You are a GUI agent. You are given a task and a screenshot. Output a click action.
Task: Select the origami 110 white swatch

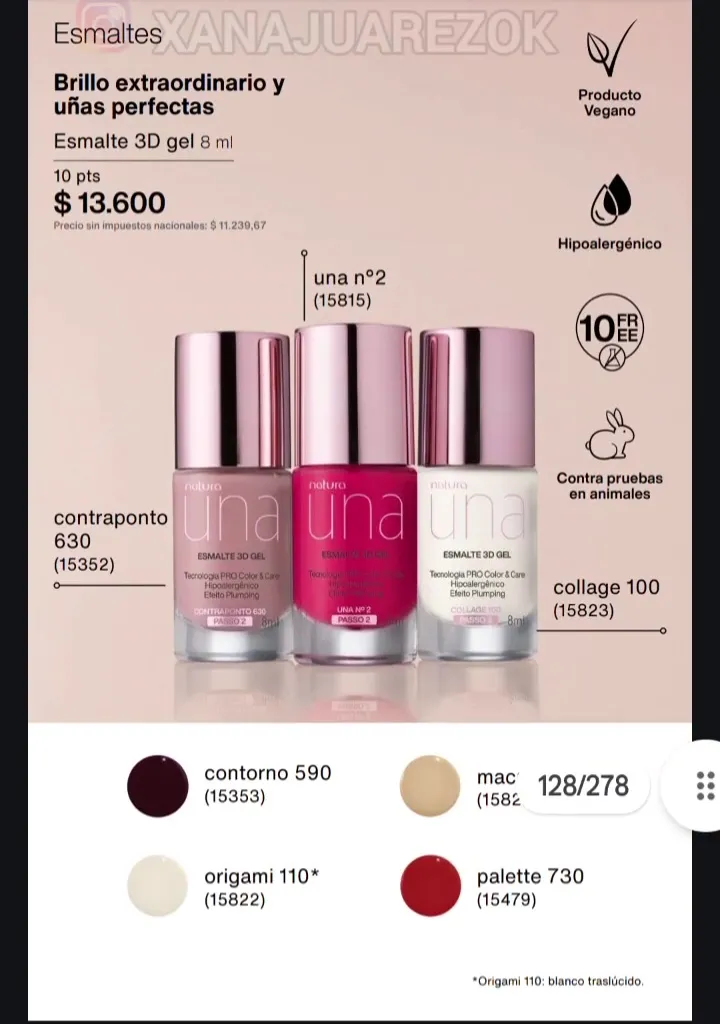click(157, 886)
